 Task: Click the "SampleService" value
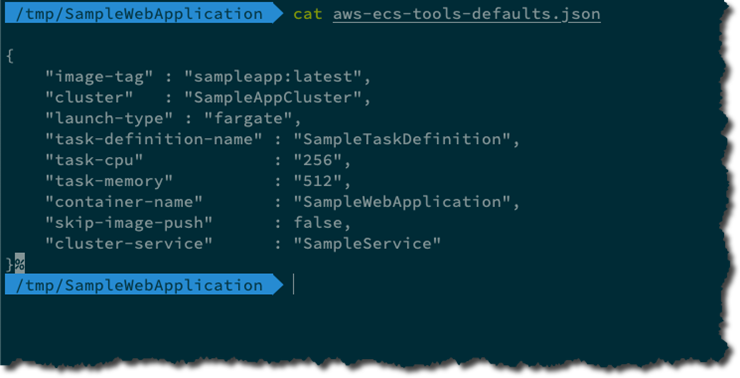367,244
